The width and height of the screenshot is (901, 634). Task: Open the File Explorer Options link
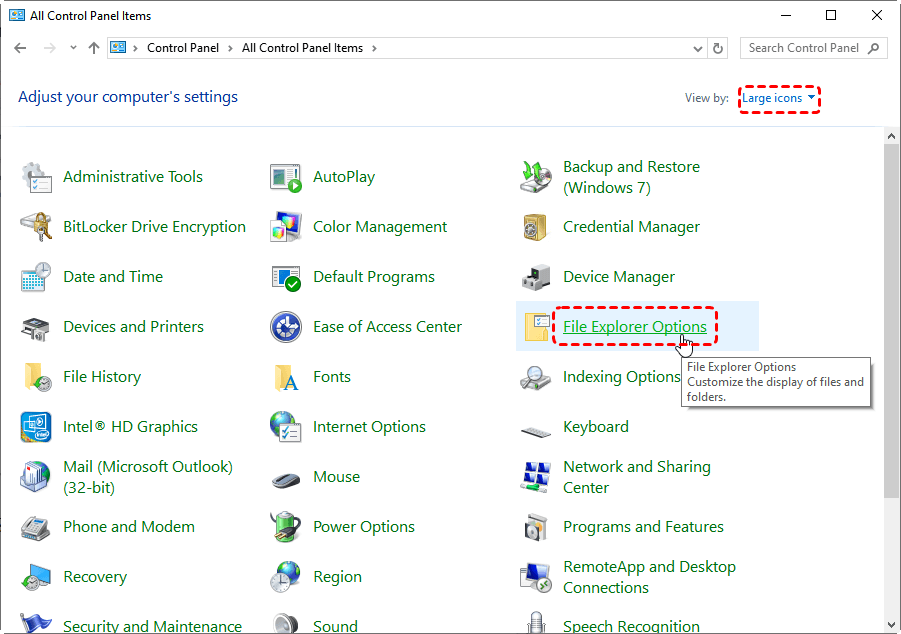(x=634, y=327)
